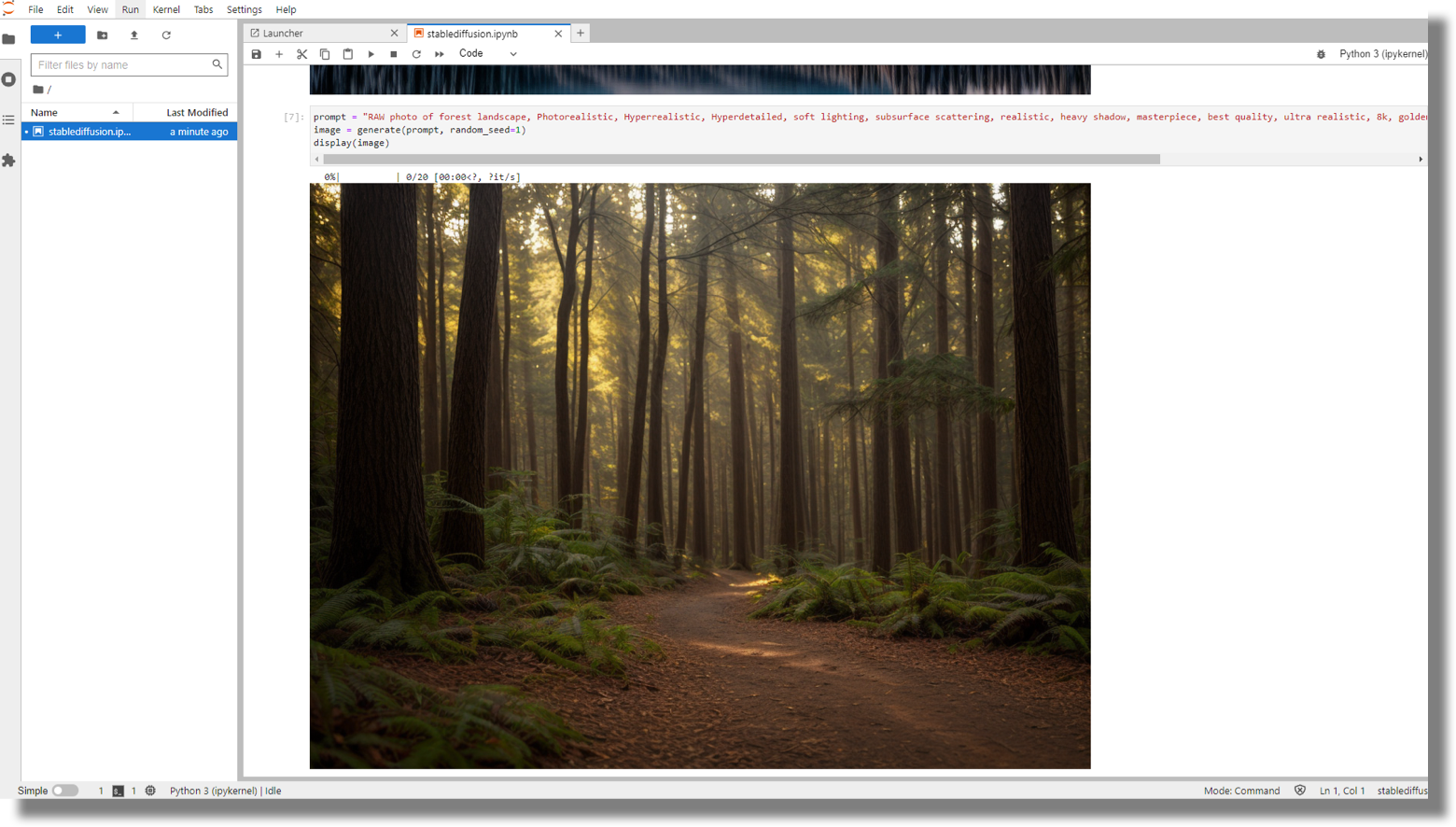Screen dimensions: 1456x827
Task: Open the Kernel menu
Action: [166, 9]
